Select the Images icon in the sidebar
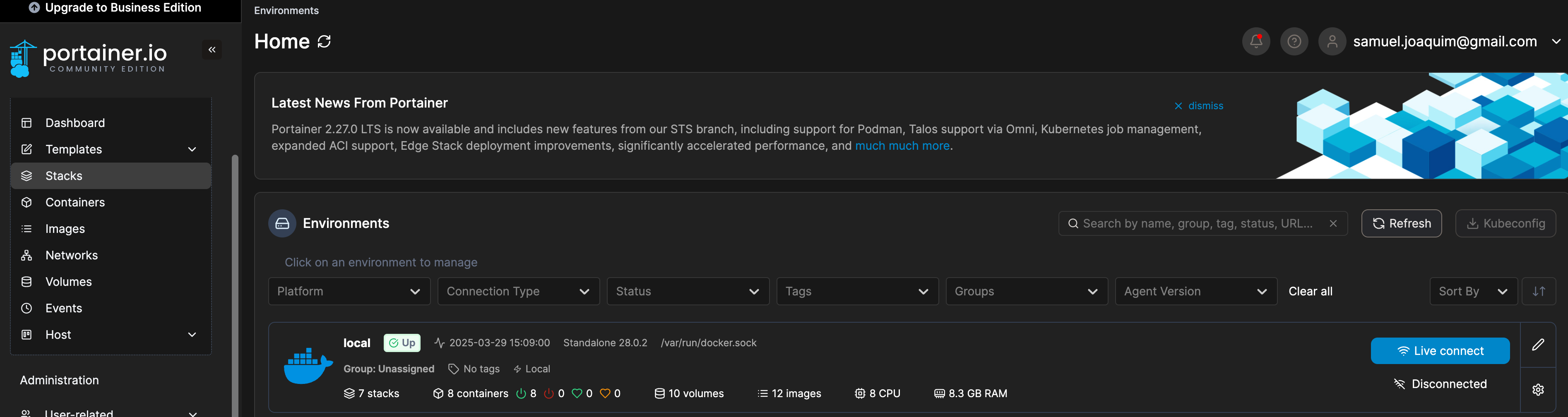 tap(27, 229)
